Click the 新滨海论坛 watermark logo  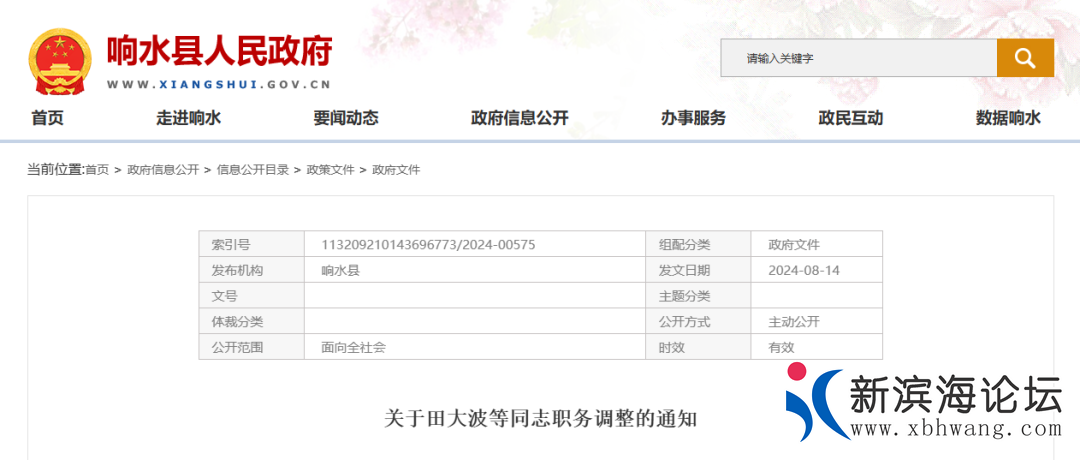(x=924, y=405)
